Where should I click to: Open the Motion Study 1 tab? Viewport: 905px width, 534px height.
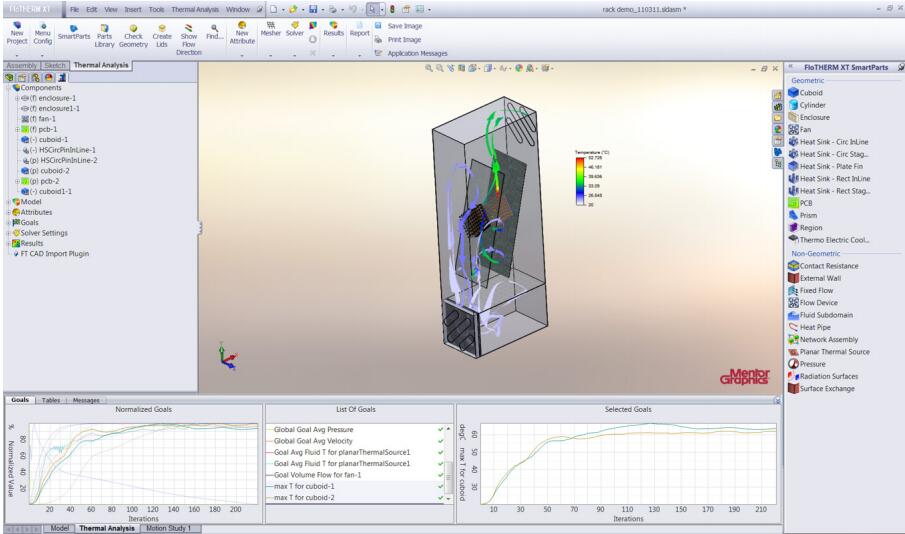[x=169, y=528]
